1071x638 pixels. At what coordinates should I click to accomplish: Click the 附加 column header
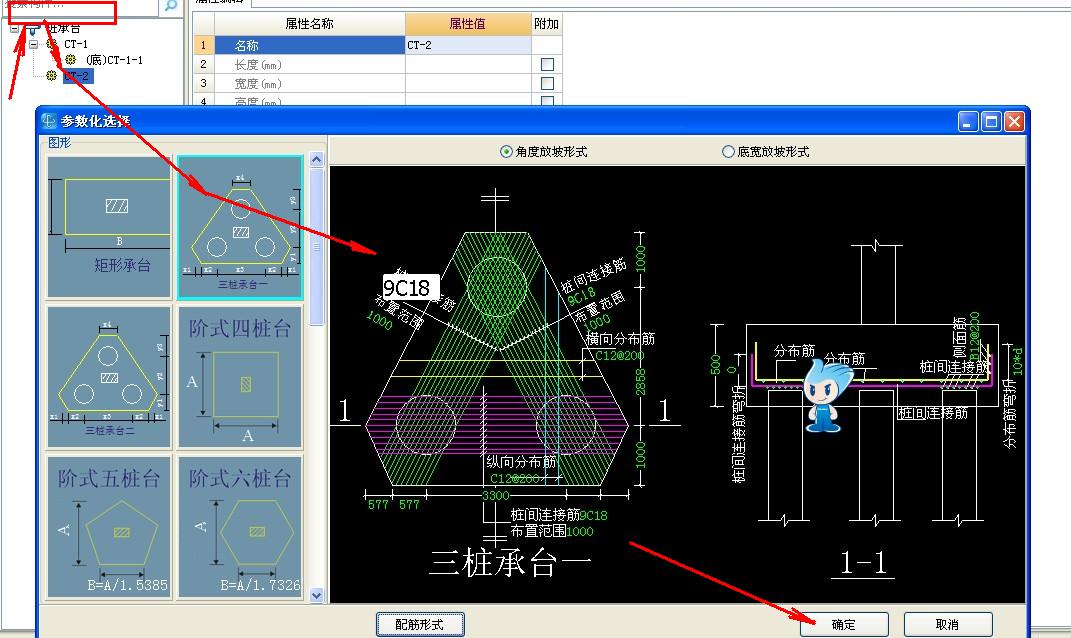pos(546,24)
